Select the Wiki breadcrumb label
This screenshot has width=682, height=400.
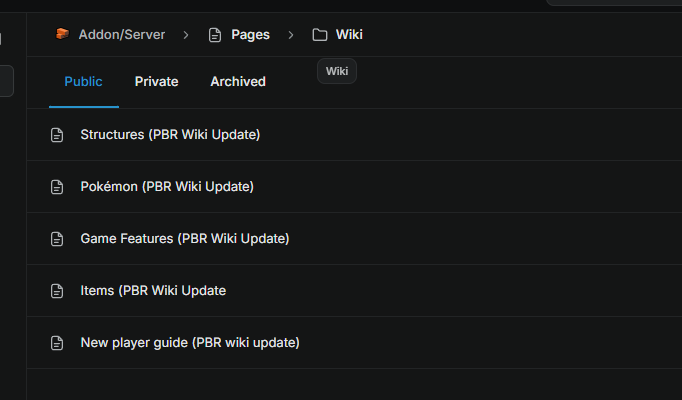(x=349, y=34)
